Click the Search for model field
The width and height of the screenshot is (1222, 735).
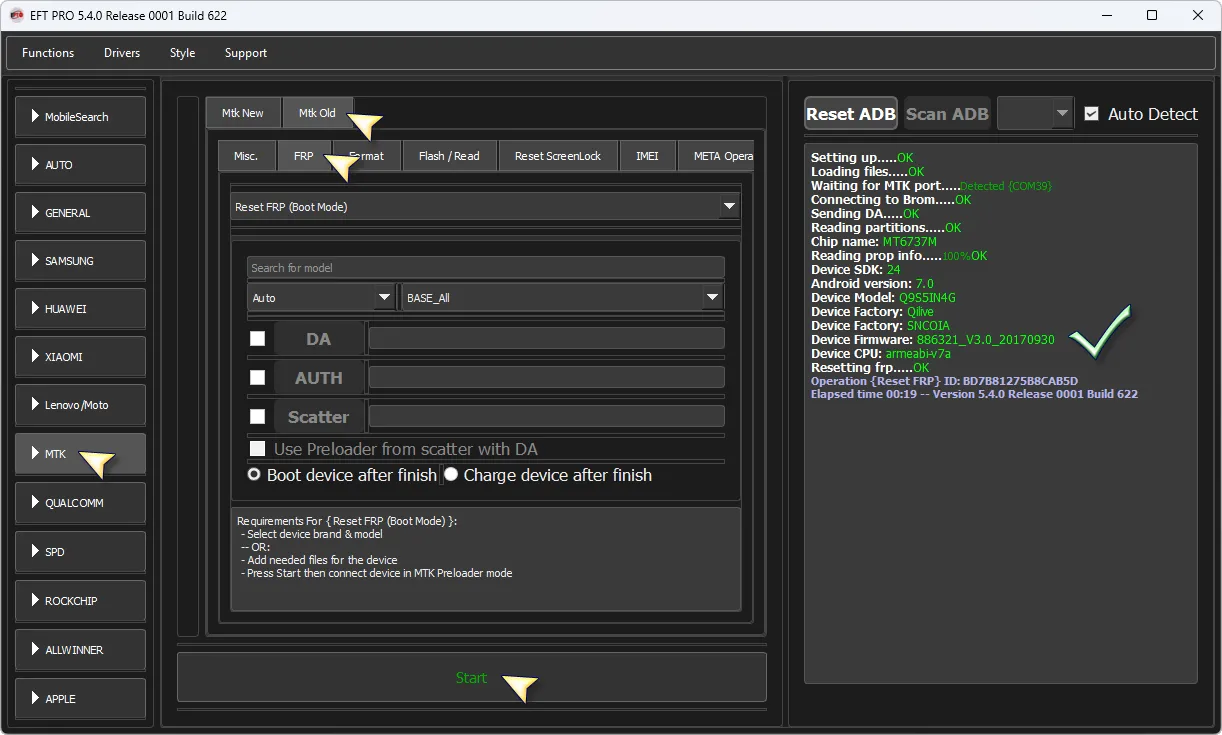tap(485, 268)
